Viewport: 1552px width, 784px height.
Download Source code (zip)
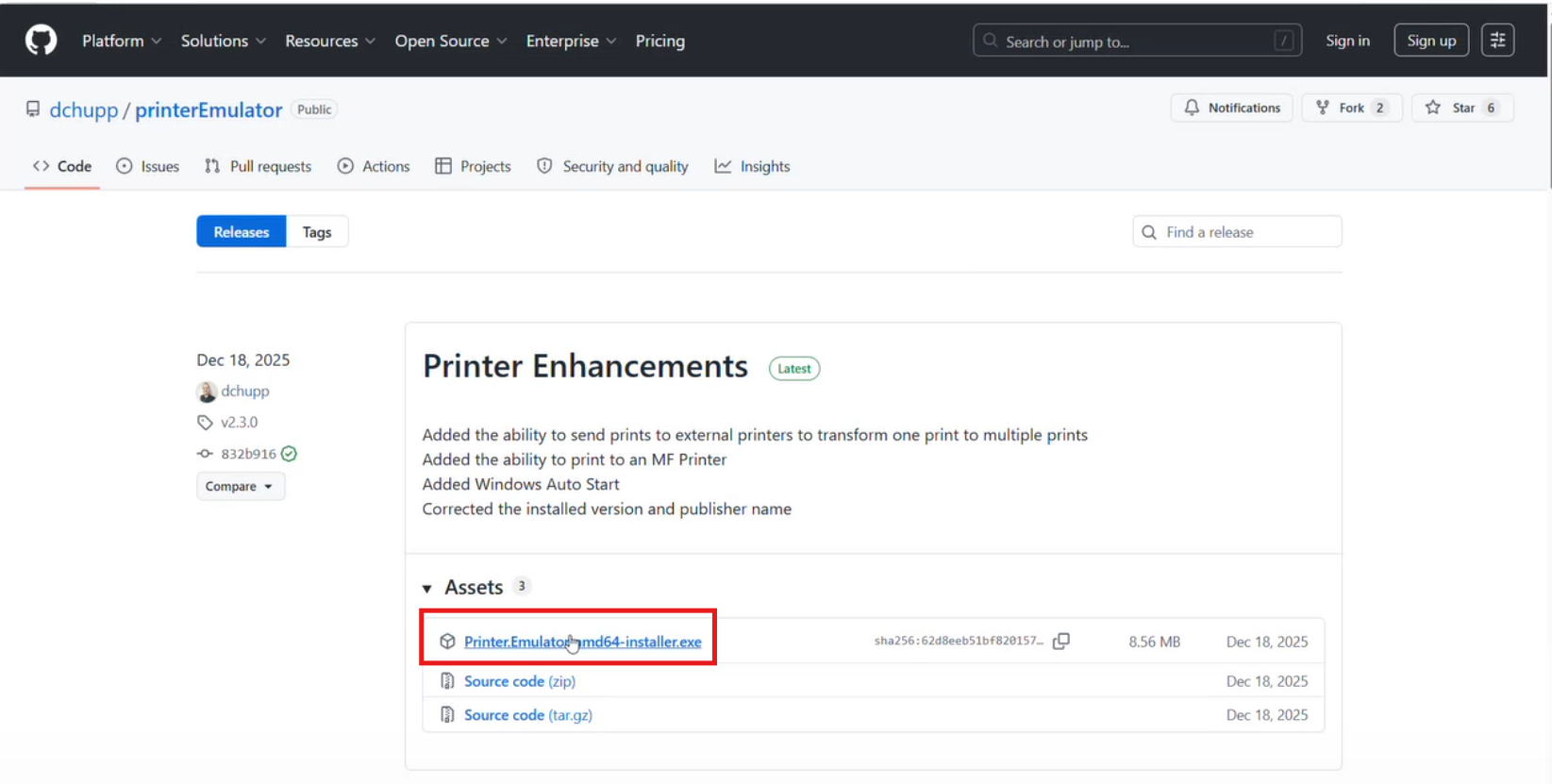[x=520, y=681]
